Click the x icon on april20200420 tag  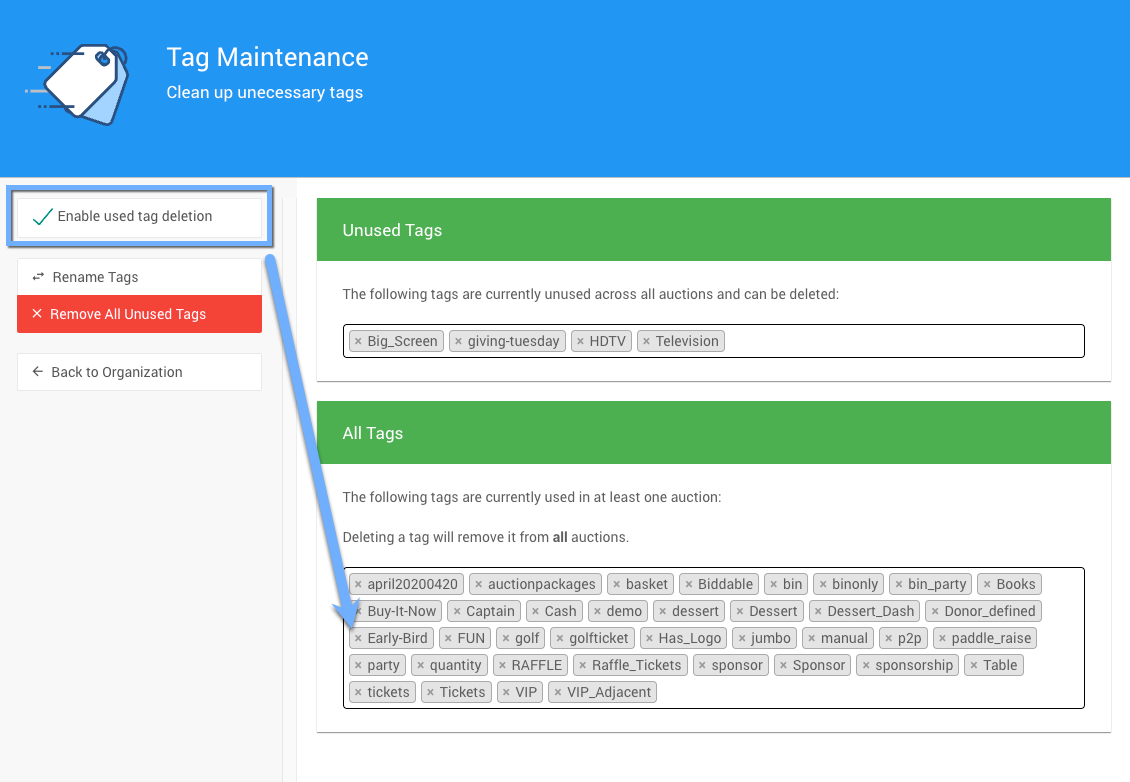[x=358, y=585]
